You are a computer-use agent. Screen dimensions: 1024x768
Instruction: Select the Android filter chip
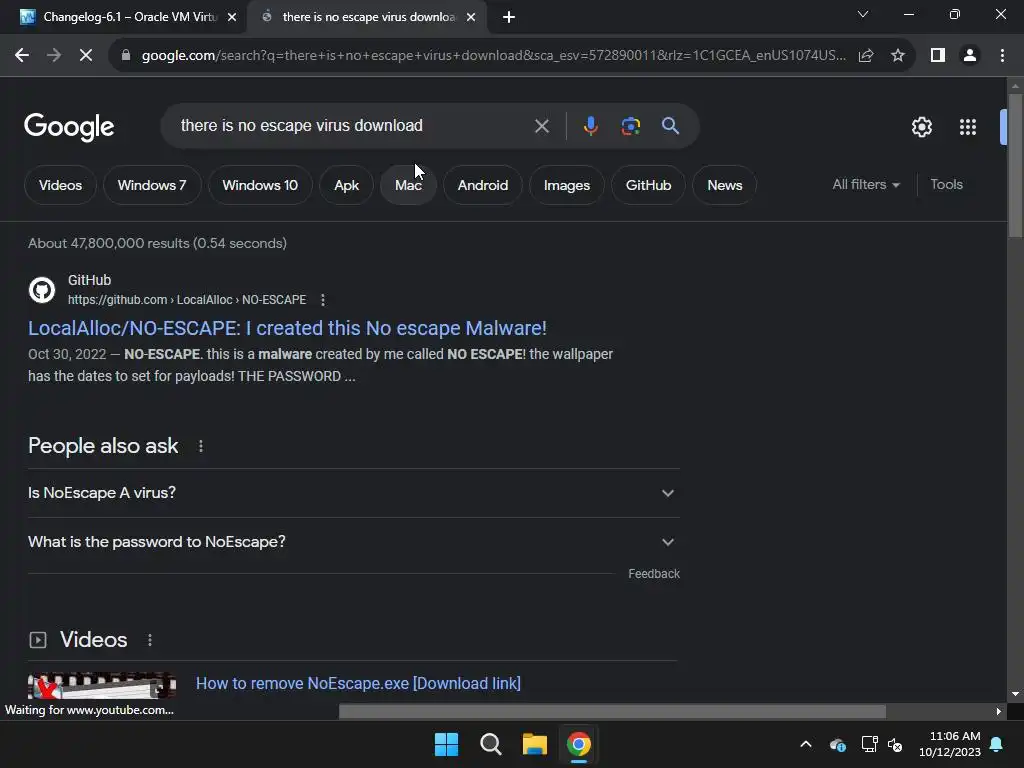pyautogui.click(x=483, y=185)
